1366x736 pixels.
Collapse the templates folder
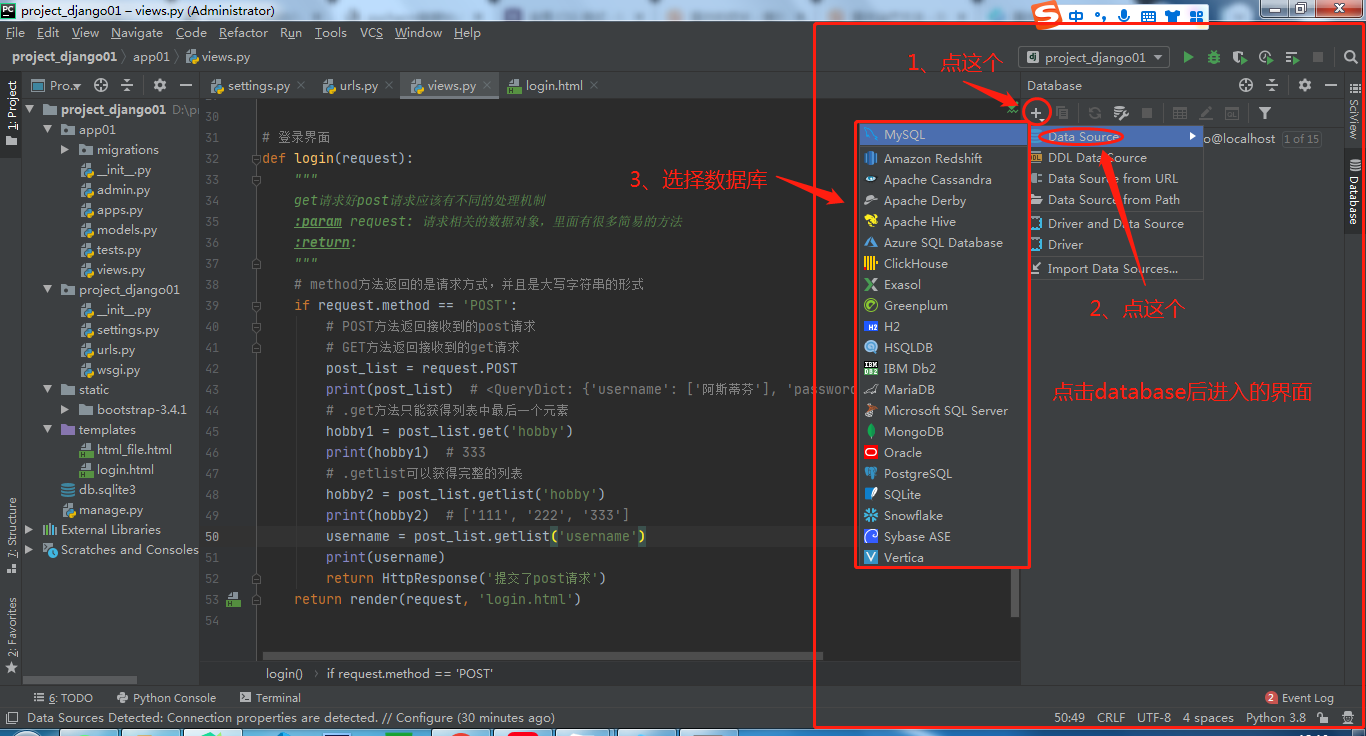[x=47, y=430]
